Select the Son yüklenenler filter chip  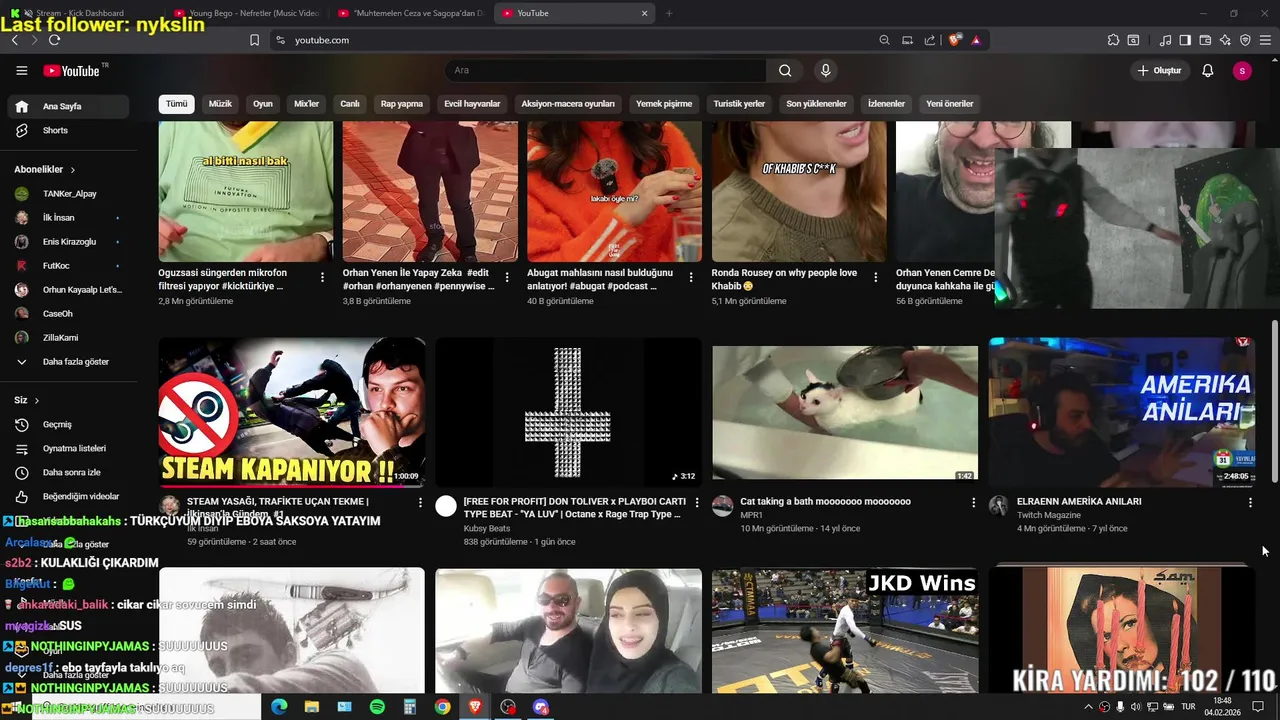(816, 104)
